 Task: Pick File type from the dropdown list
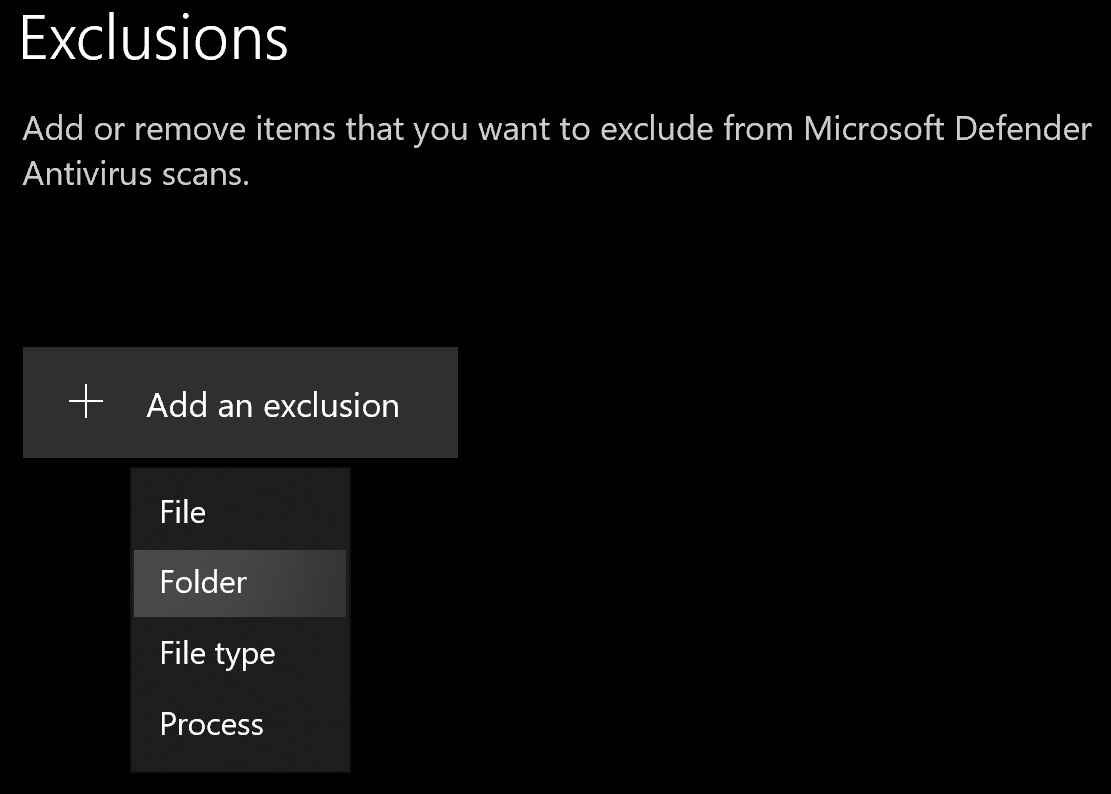click(x=217, y=654)
